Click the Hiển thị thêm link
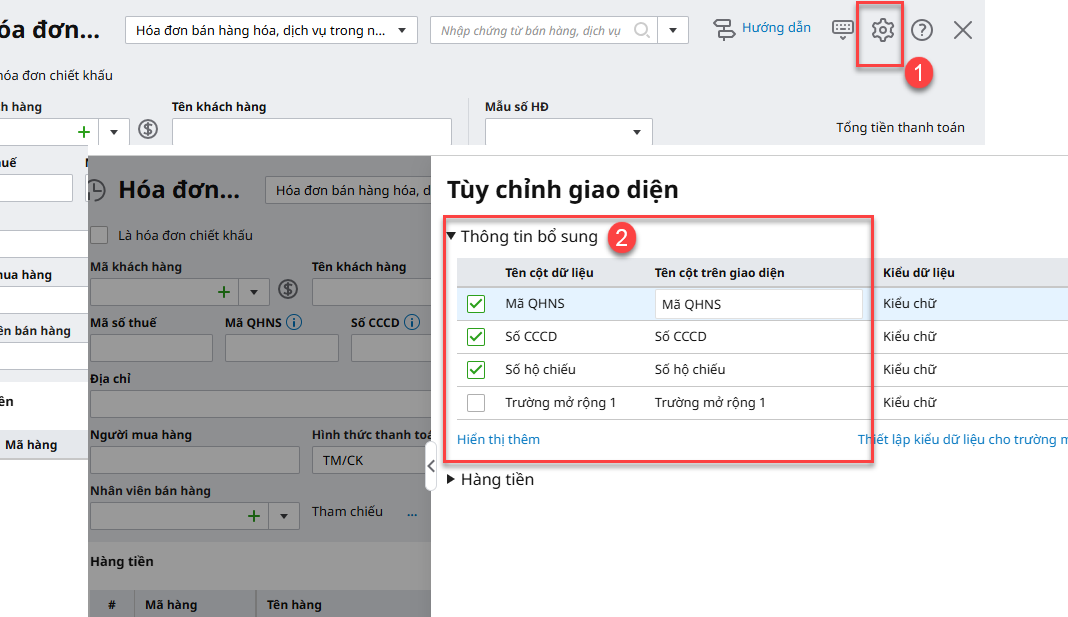Screen dimensions: 1068x617 [498, 439]
